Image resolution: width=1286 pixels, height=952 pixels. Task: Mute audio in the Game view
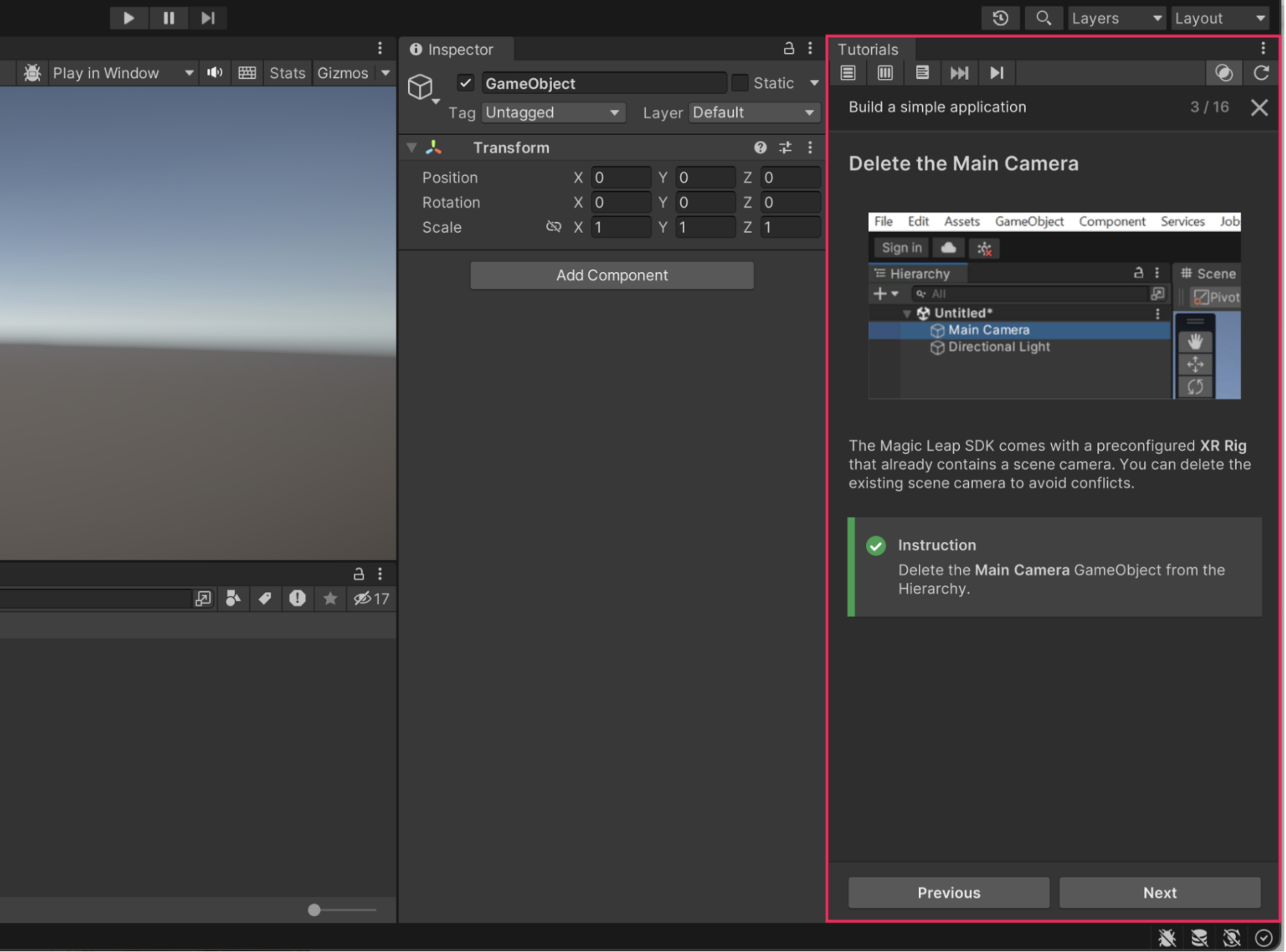(x=215, y=73)
